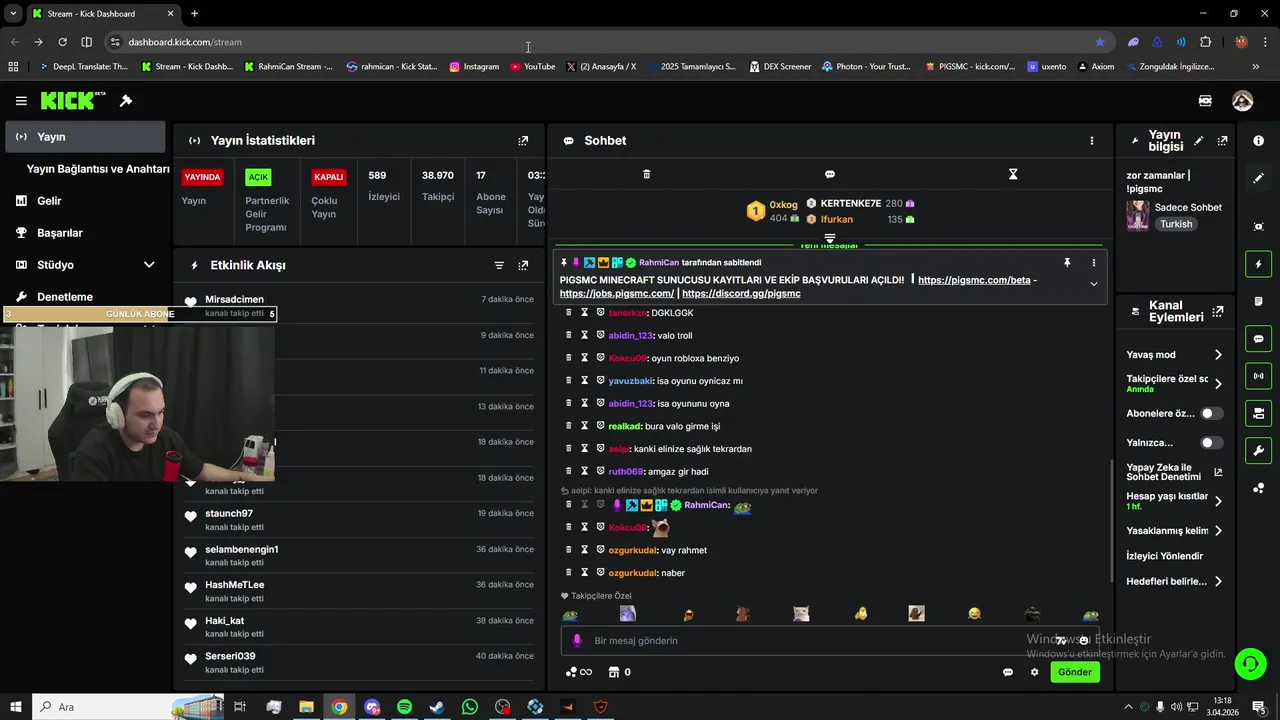
Task: Open Hedefleri belirle arrow
Action: (x=1218, y=581)
